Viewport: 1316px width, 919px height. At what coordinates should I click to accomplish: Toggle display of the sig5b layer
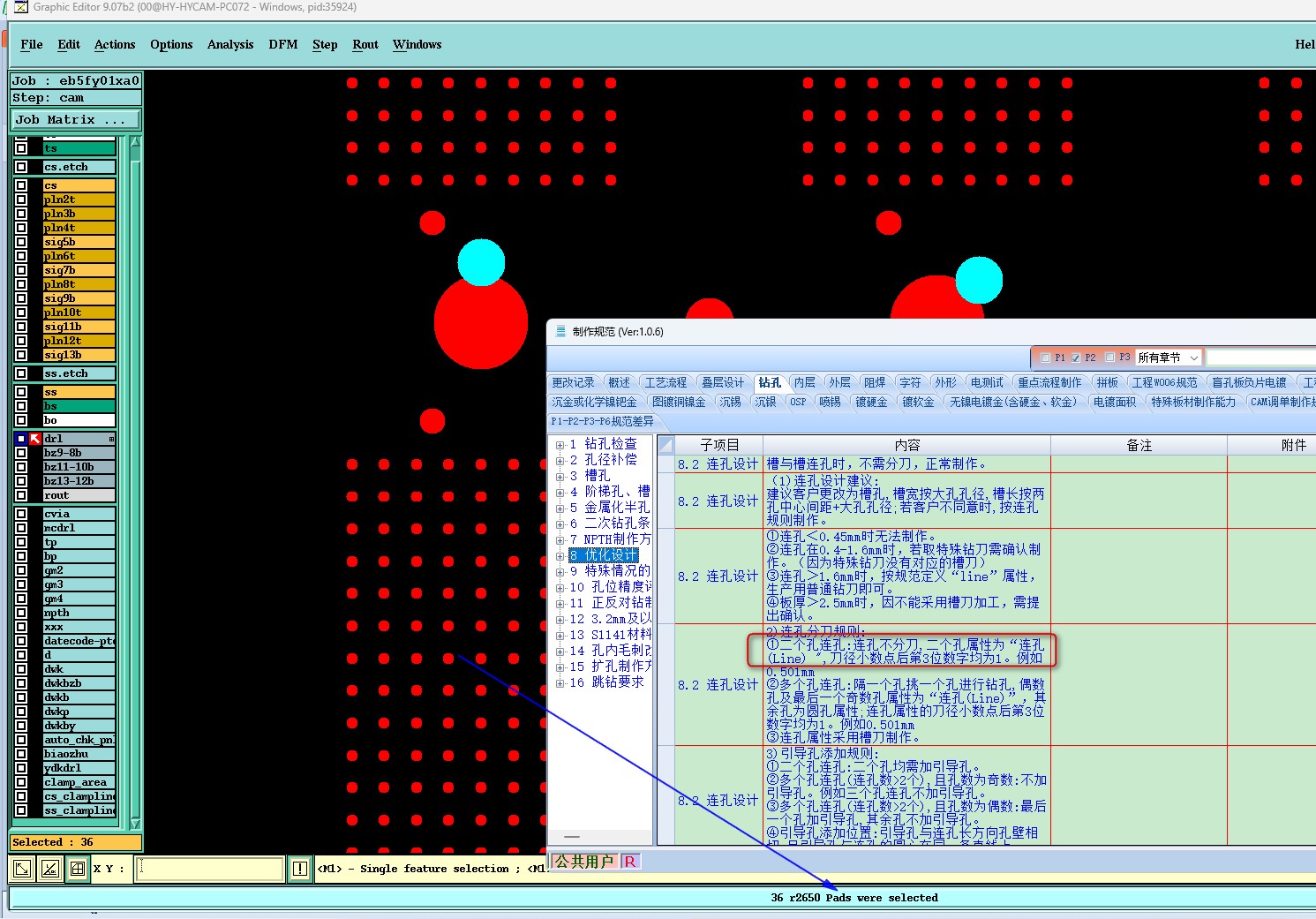pyautogui.click(x=21, y=242)
